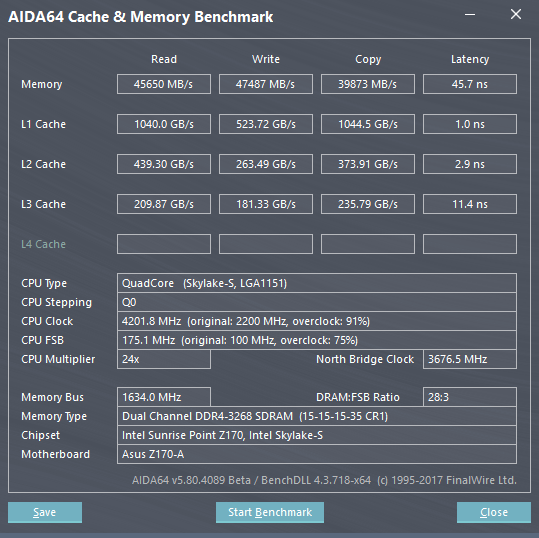Viewport: 539px width, 538px height.
Task: Click the Start Benchmark button
Action: point(270,512)
